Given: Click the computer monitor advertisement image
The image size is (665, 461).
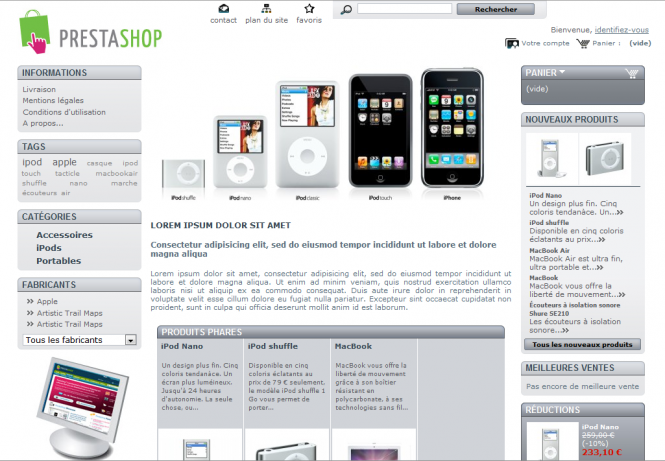Looking at the screenshot, I should [x=82, y=408].
